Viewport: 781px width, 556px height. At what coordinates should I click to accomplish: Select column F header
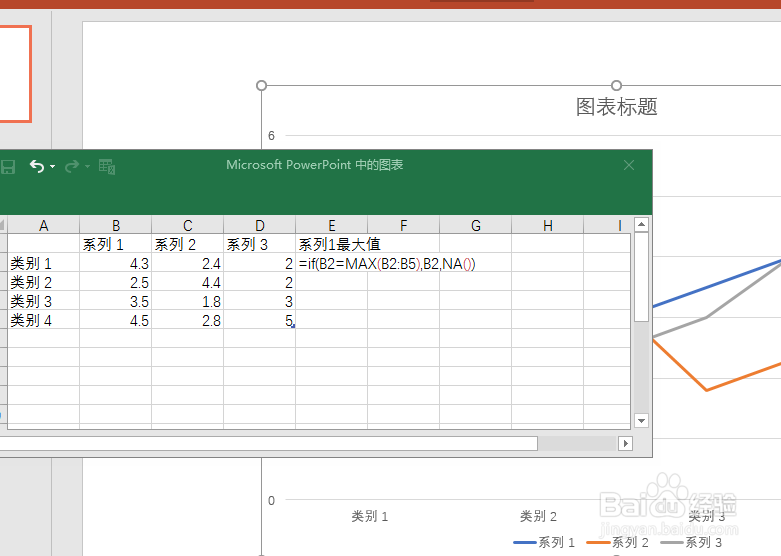point(403,226)
